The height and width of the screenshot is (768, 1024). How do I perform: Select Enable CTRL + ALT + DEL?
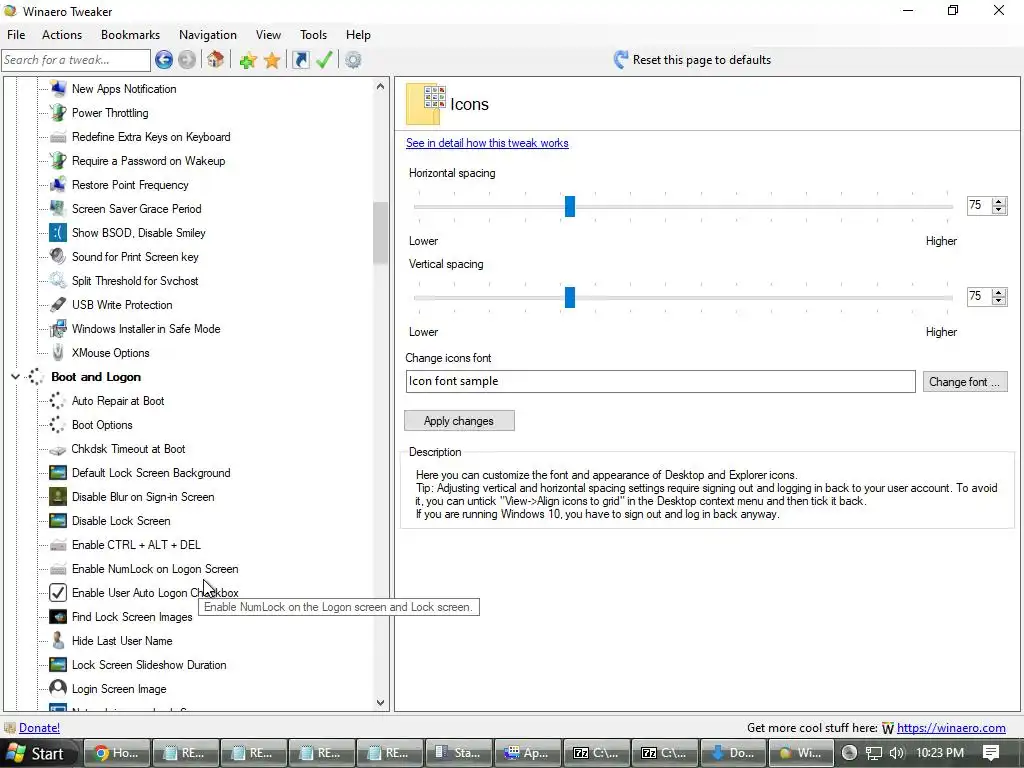coord(136,545)
